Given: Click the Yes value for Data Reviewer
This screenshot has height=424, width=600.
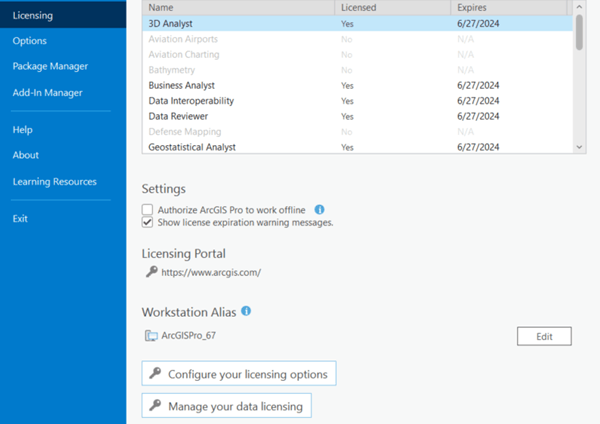Looking at the screenshot, I should tap(347, 116).
